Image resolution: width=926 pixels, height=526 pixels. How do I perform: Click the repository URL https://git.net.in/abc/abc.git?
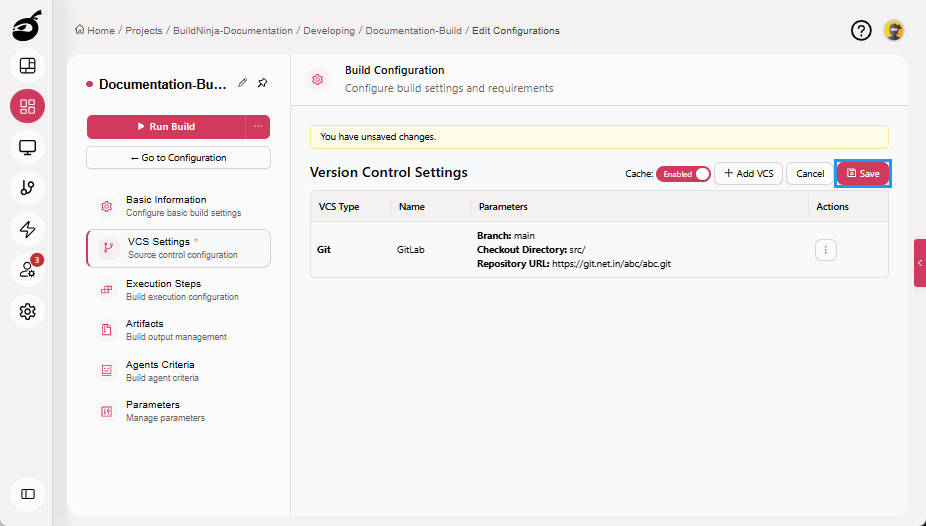tap(611, 264)
